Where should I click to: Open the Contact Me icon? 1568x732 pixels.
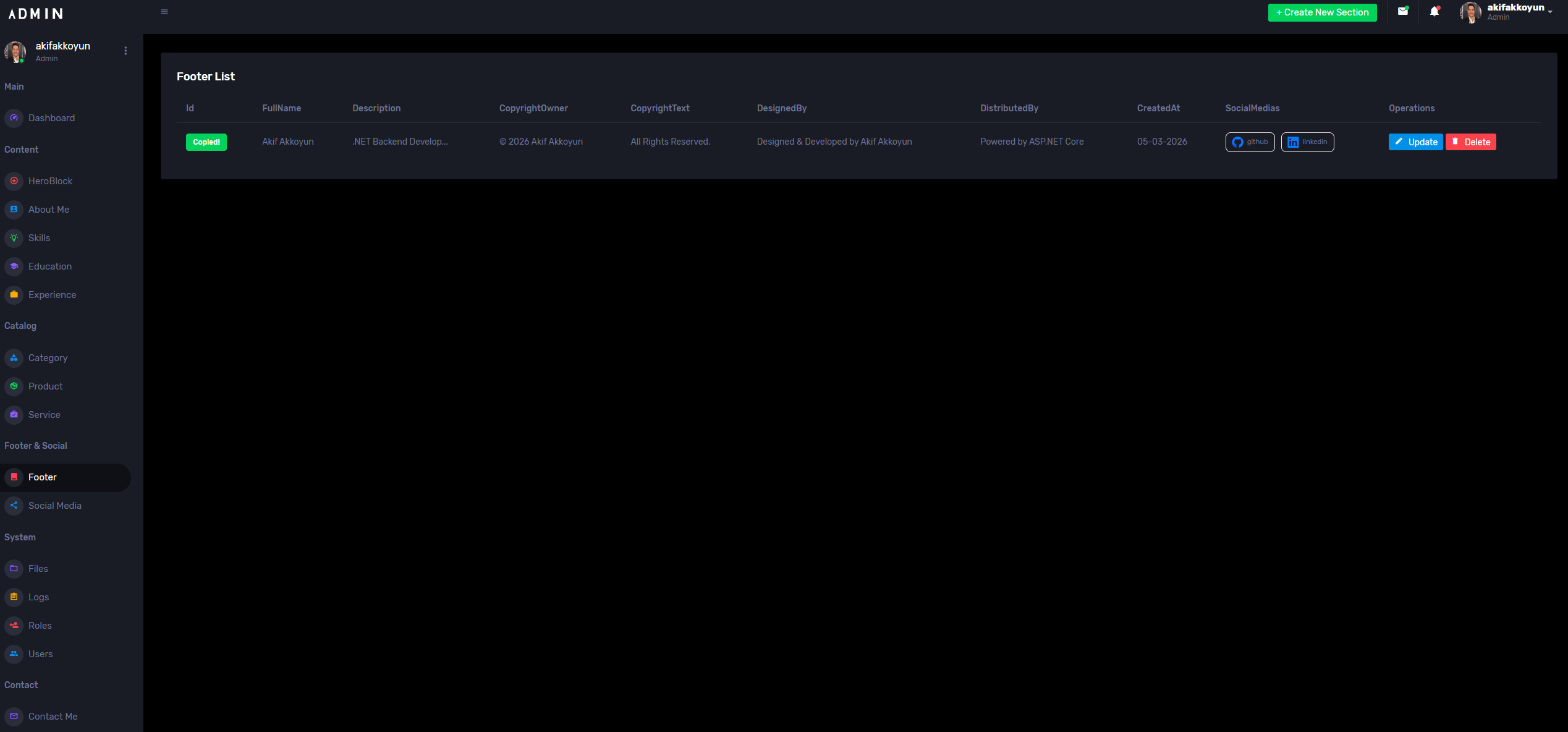[14, 717]
